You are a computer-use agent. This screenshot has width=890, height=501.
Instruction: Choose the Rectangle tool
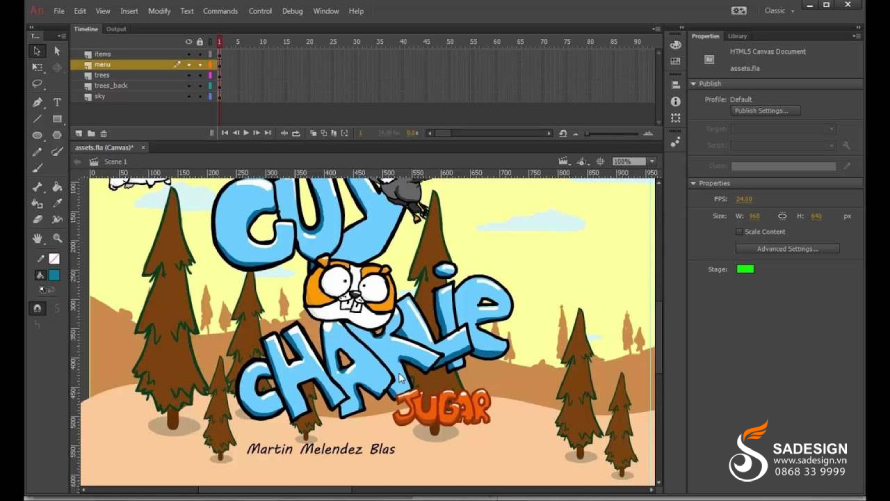click(x=57, y=119)
